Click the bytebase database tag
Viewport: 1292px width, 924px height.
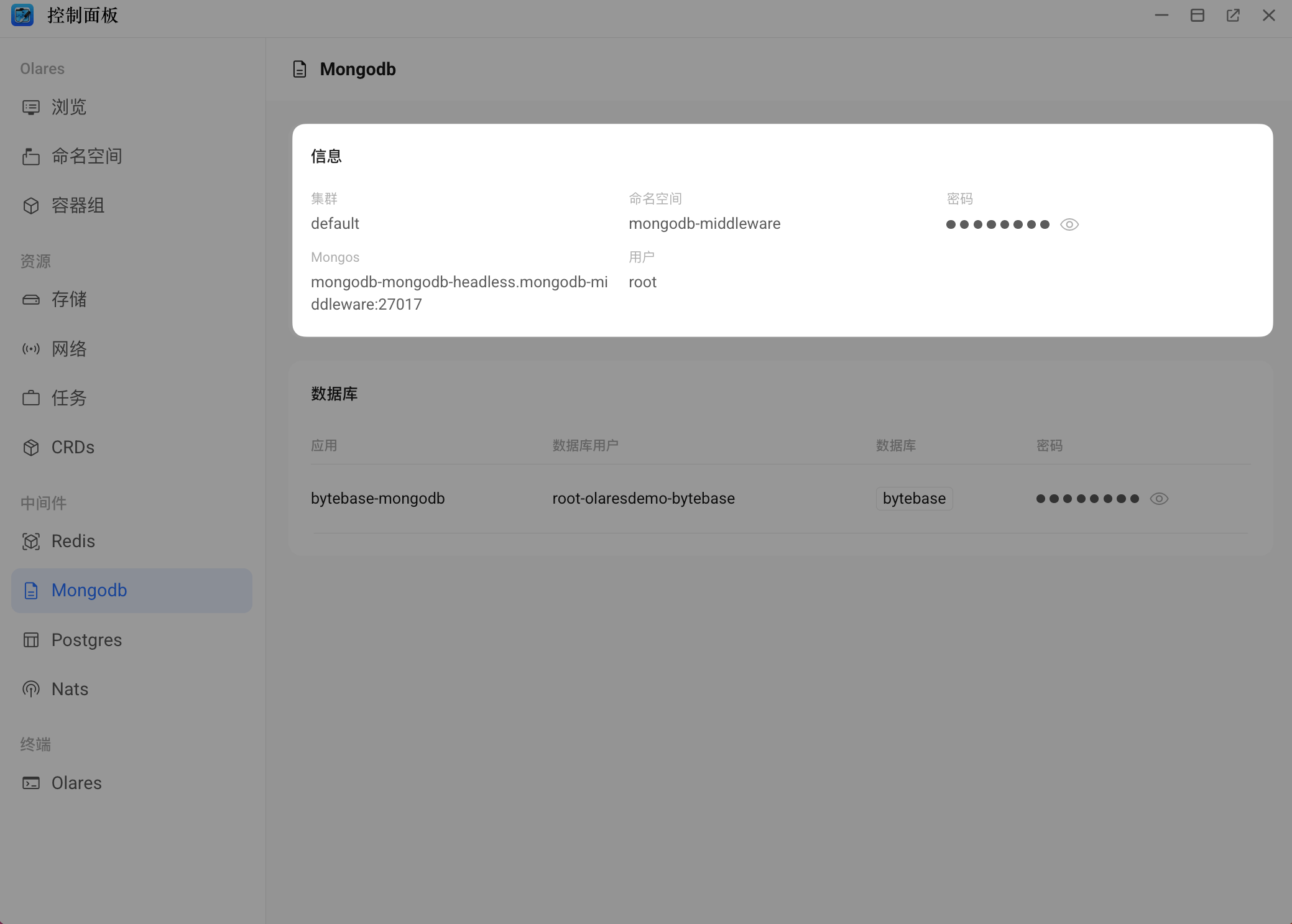(x=913, y=498)
